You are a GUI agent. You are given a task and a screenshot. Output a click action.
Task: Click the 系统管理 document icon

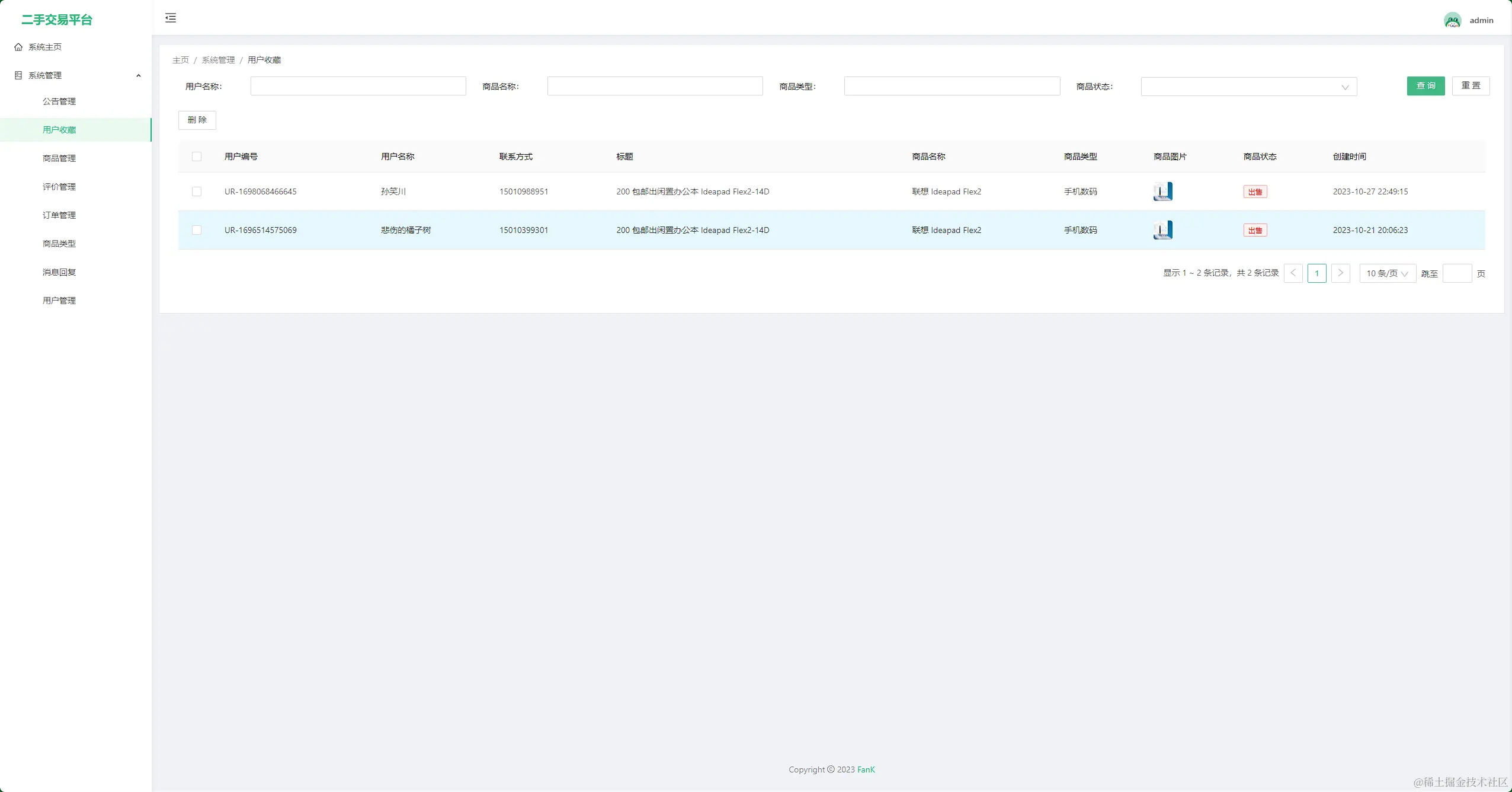(x=18, y=75)
